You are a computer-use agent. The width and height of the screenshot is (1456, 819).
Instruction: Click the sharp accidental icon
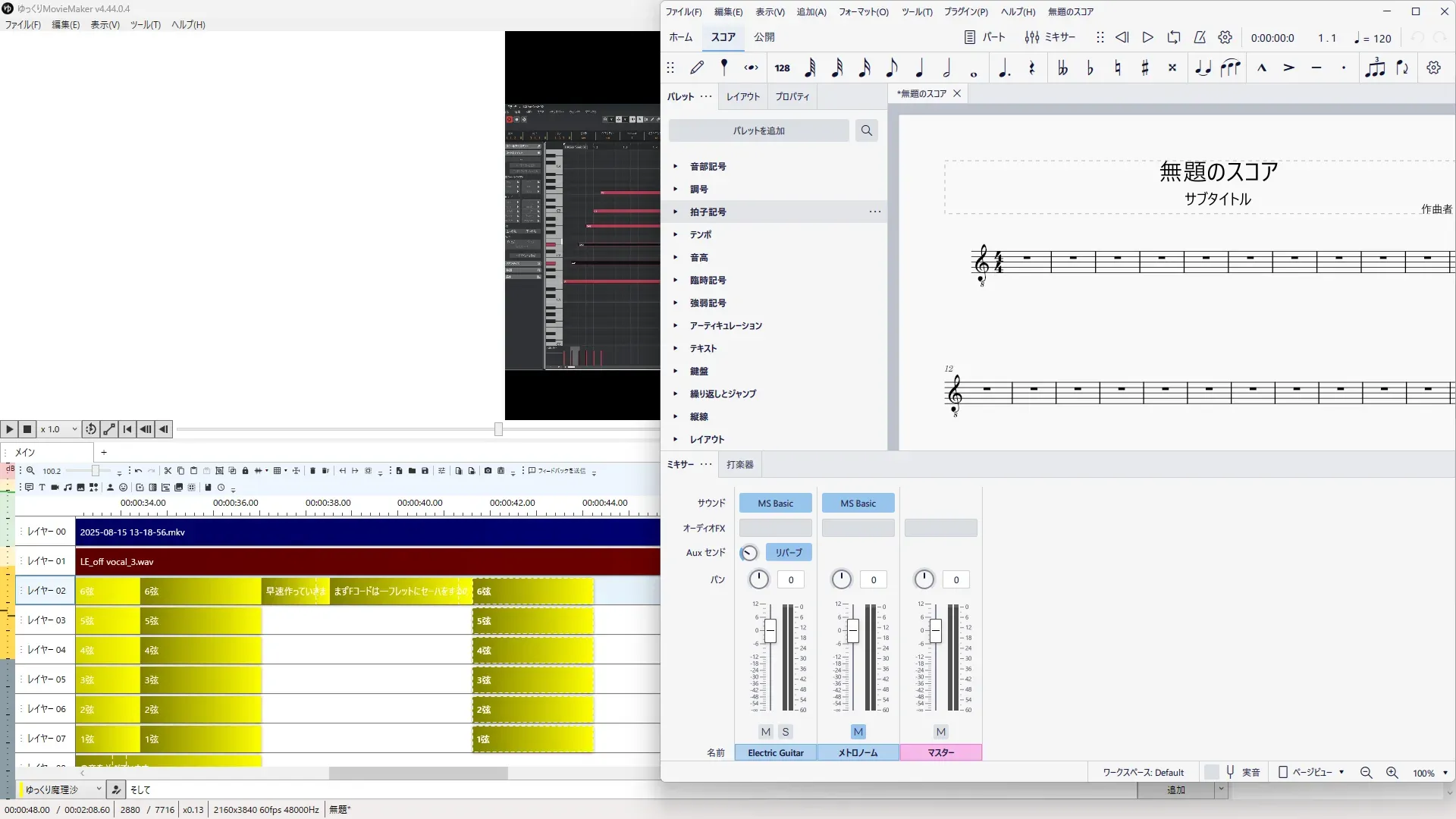coord(1145,68)
